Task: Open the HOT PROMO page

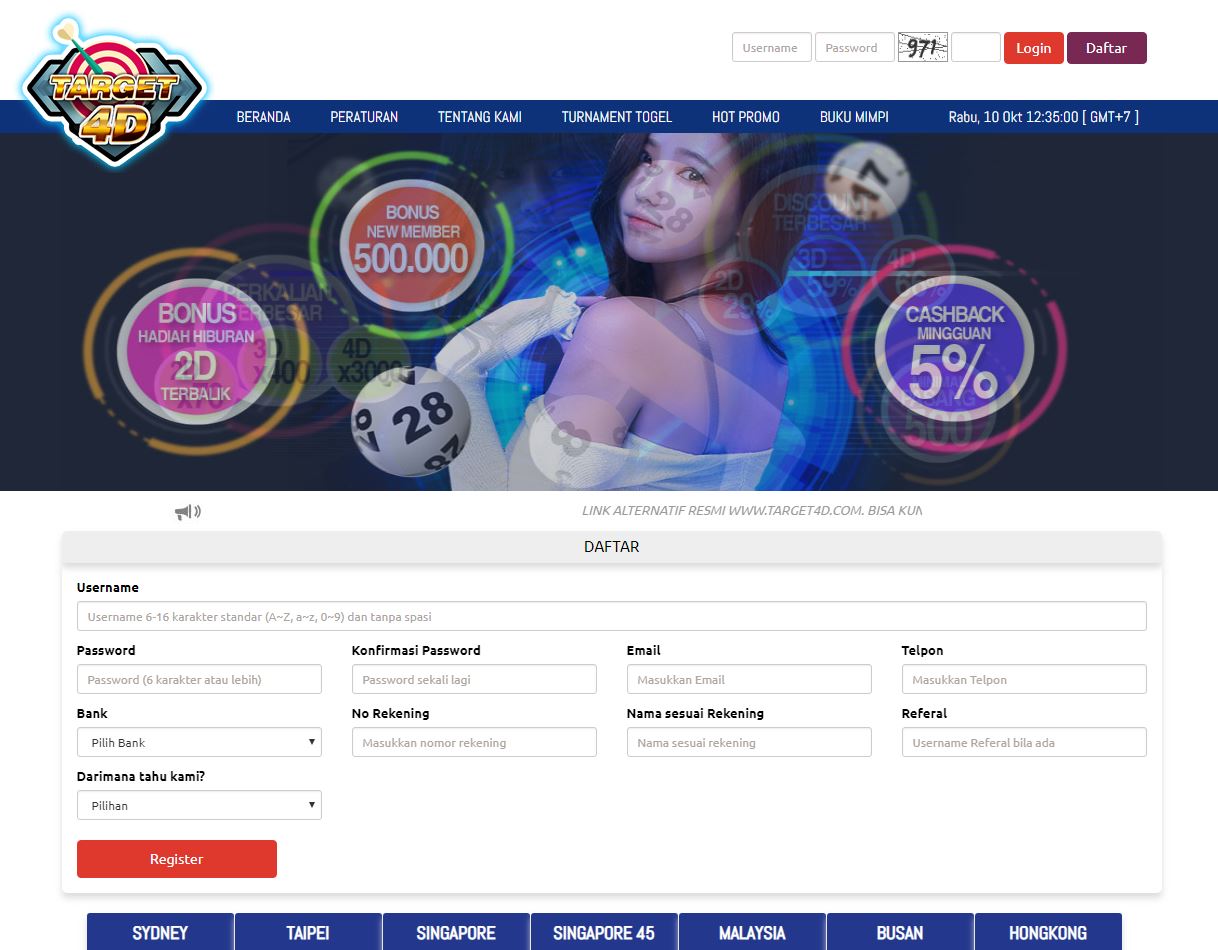Action: tap(745, 116)
